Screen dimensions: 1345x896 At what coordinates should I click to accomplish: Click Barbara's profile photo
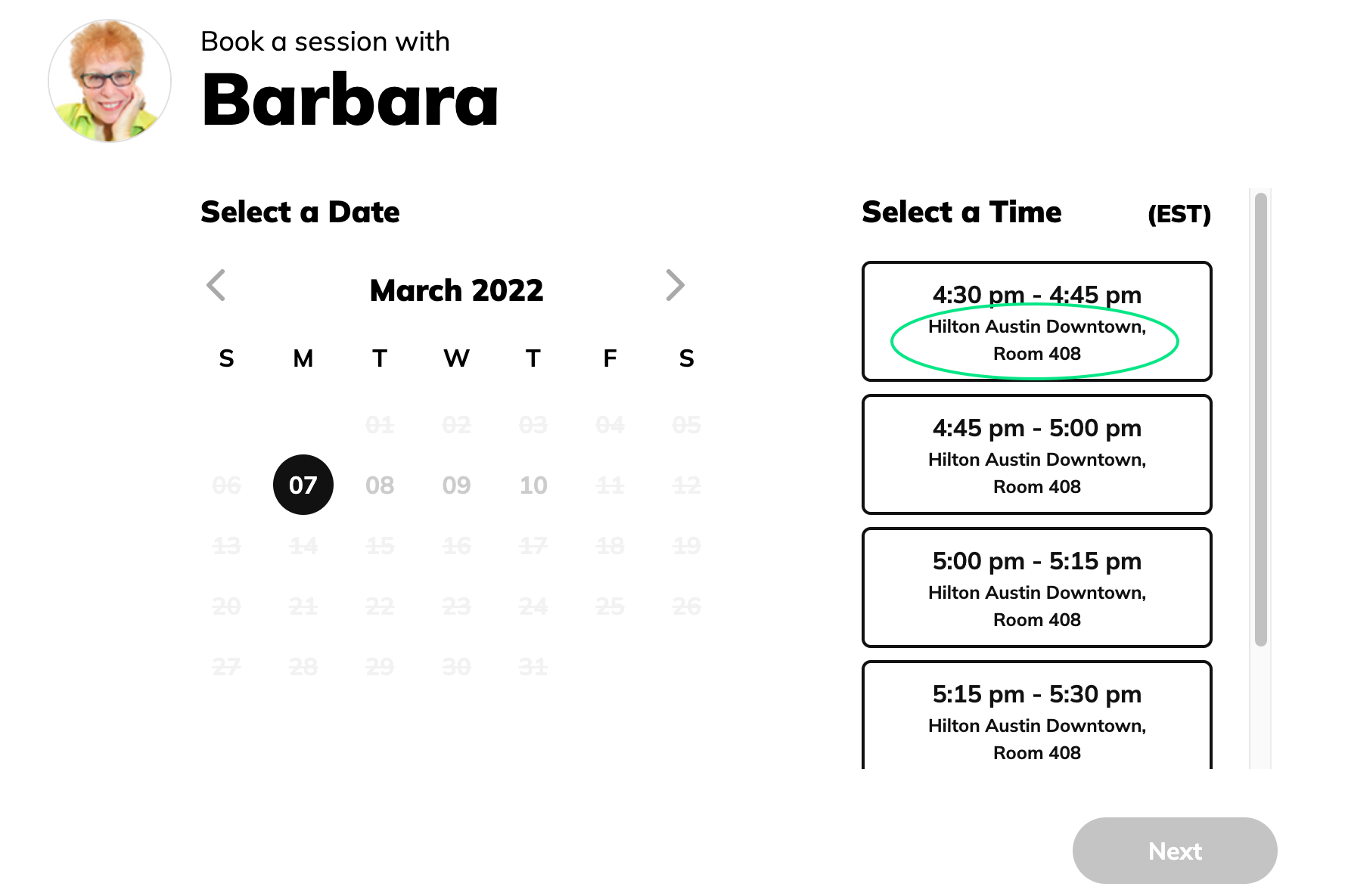point(110,81)
